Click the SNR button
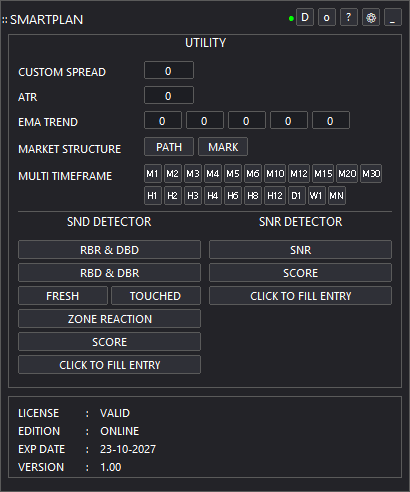The width and height of the screenshot is (410, 492). pyautogui.click(x=300, y=250)
